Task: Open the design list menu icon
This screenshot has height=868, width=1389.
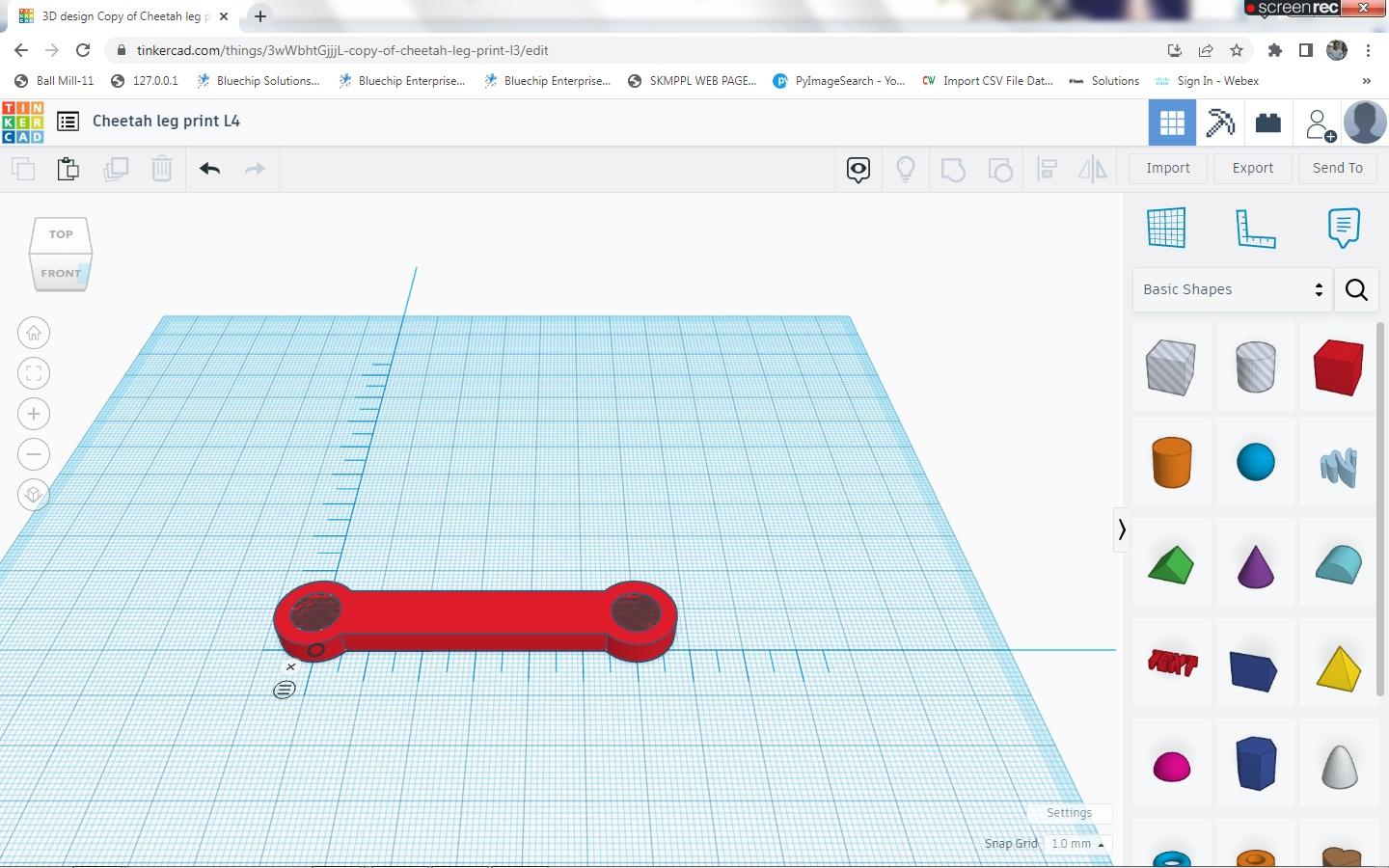Action: (x=68, y=122)
